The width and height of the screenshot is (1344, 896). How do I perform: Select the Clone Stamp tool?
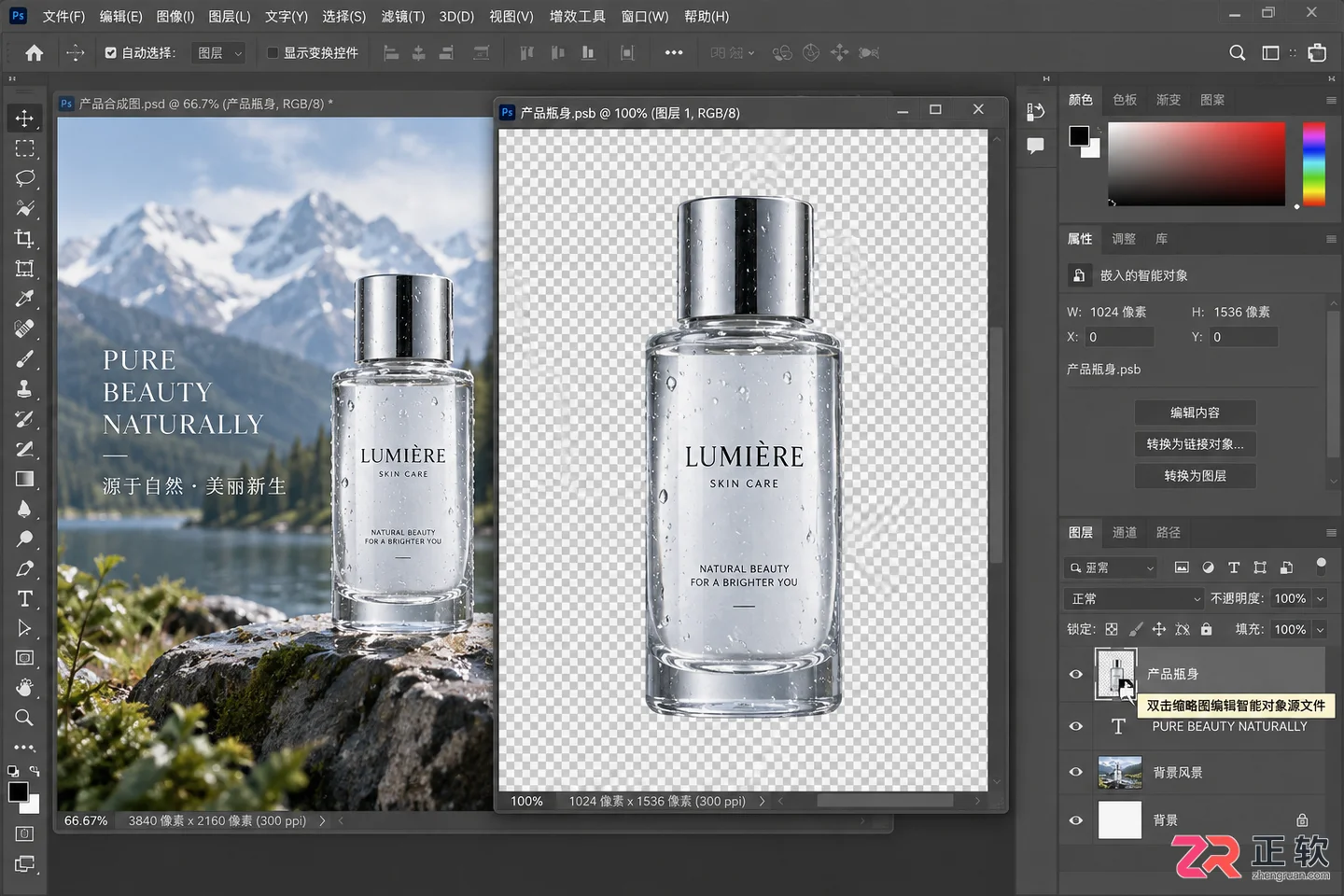(24, 388)
